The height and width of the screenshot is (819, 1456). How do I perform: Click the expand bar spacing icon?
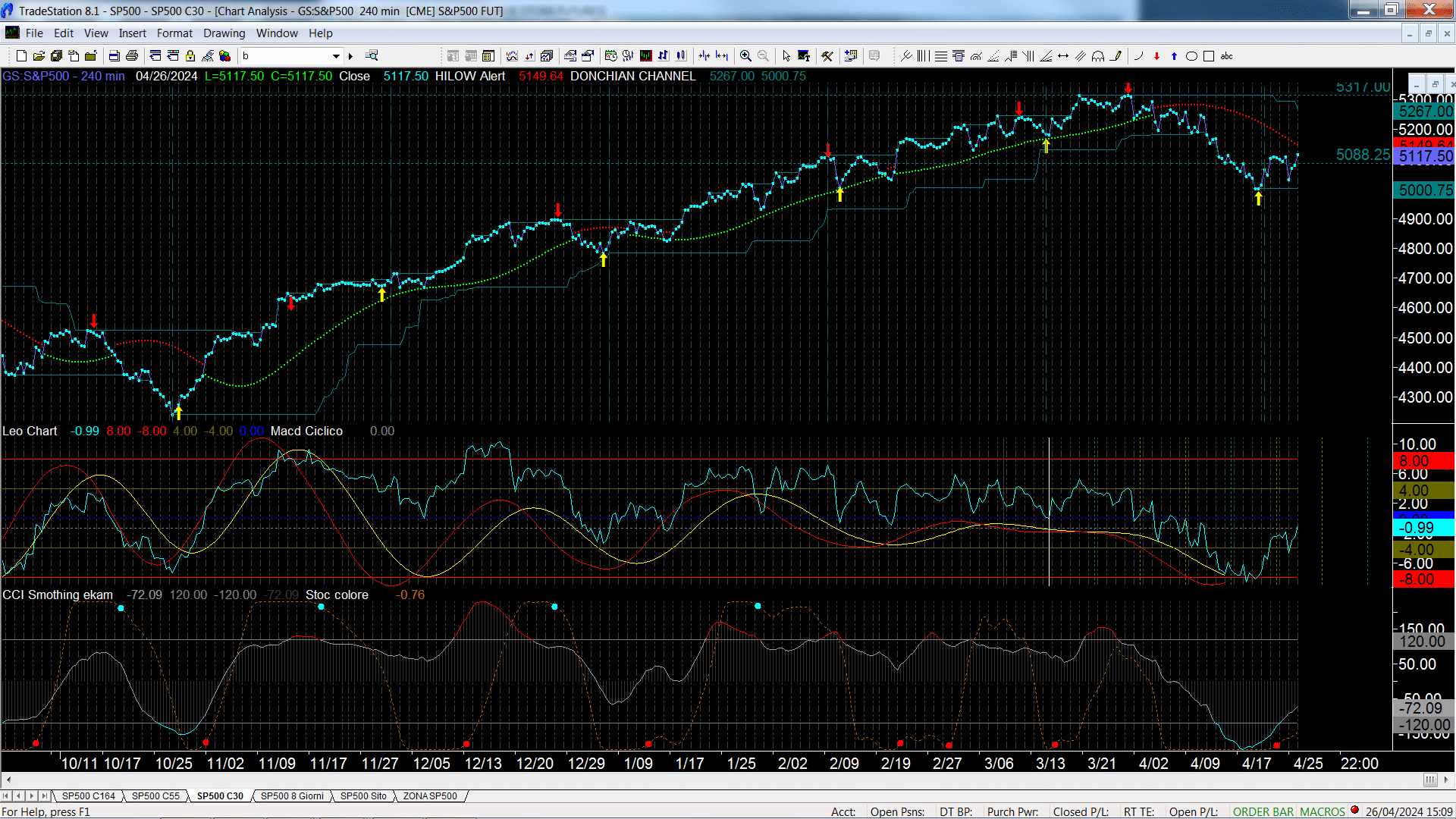(x=722, y=56)
